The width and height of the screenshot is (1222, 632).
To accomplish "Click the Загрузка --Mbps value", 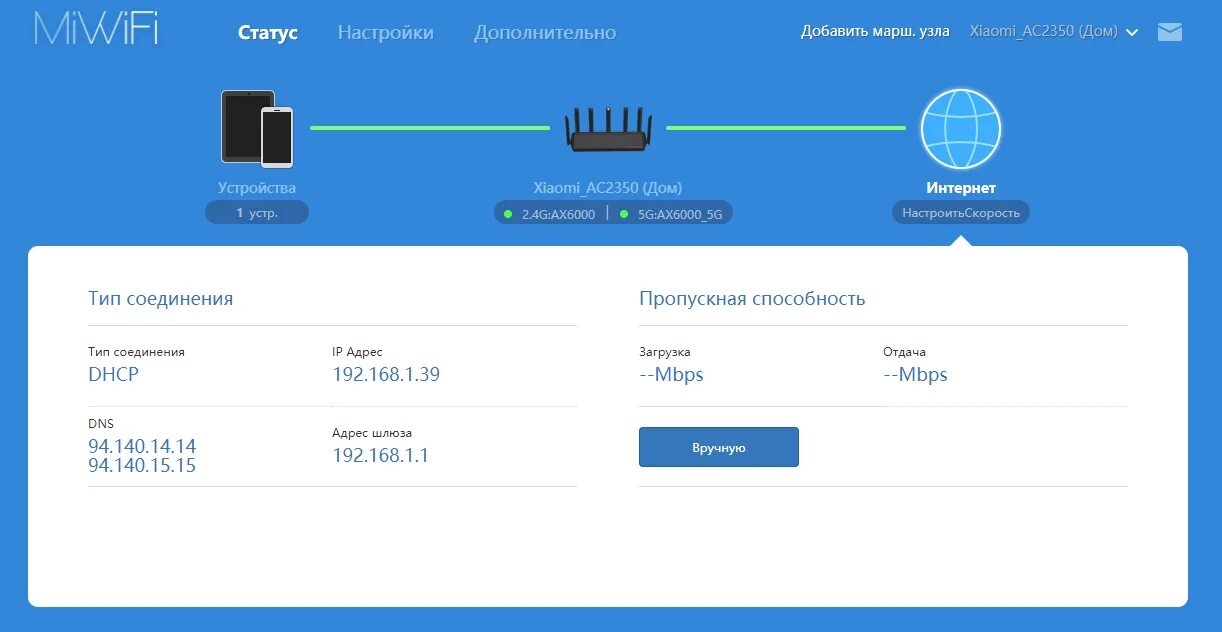I will tap(671, 375).
